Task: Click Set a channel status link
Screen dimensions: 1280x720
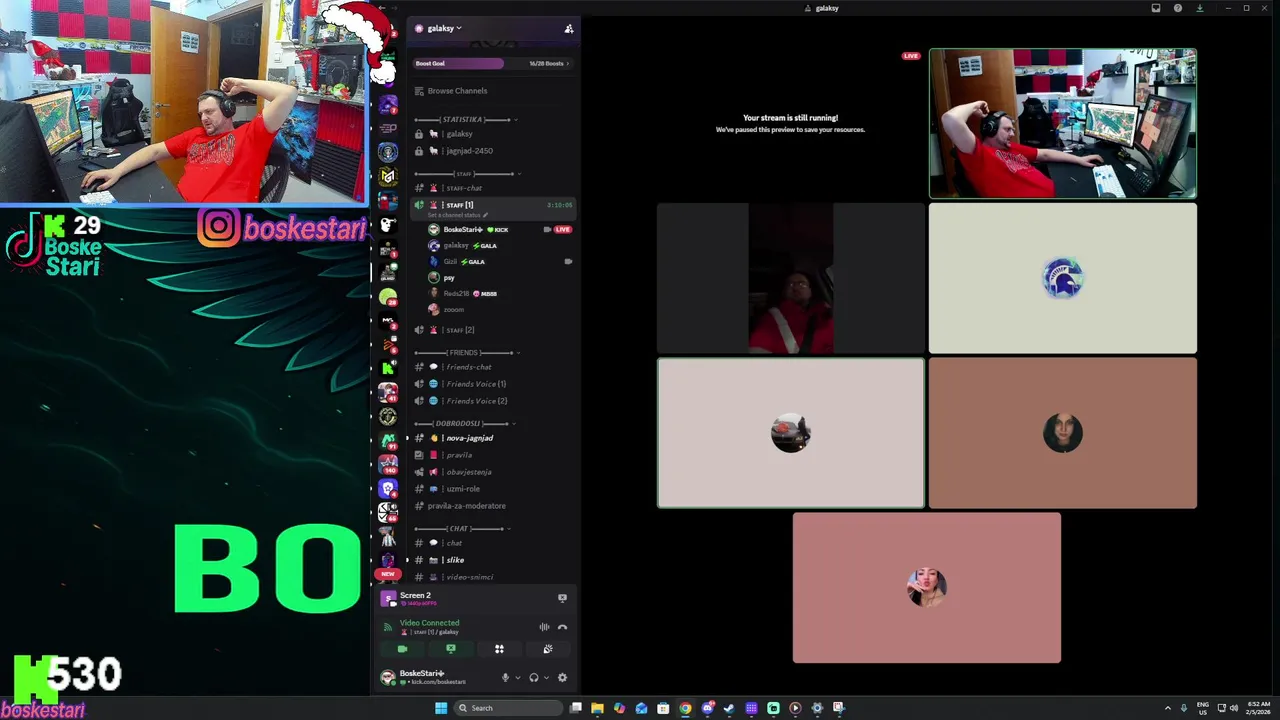Action: tap(457, 215)
